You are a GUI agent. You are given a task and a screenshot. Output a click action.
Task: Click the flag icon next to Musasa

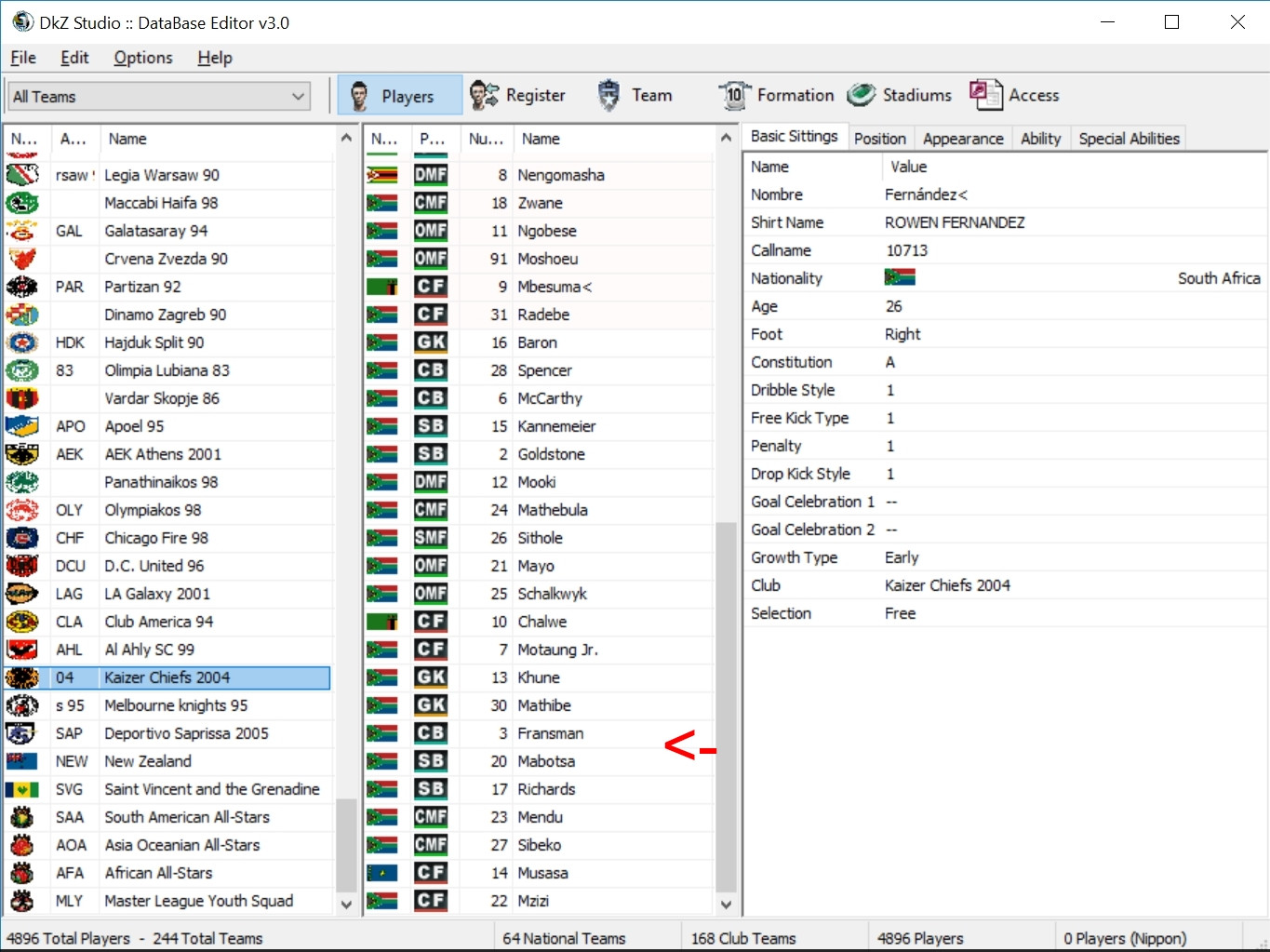pos(382,873)
